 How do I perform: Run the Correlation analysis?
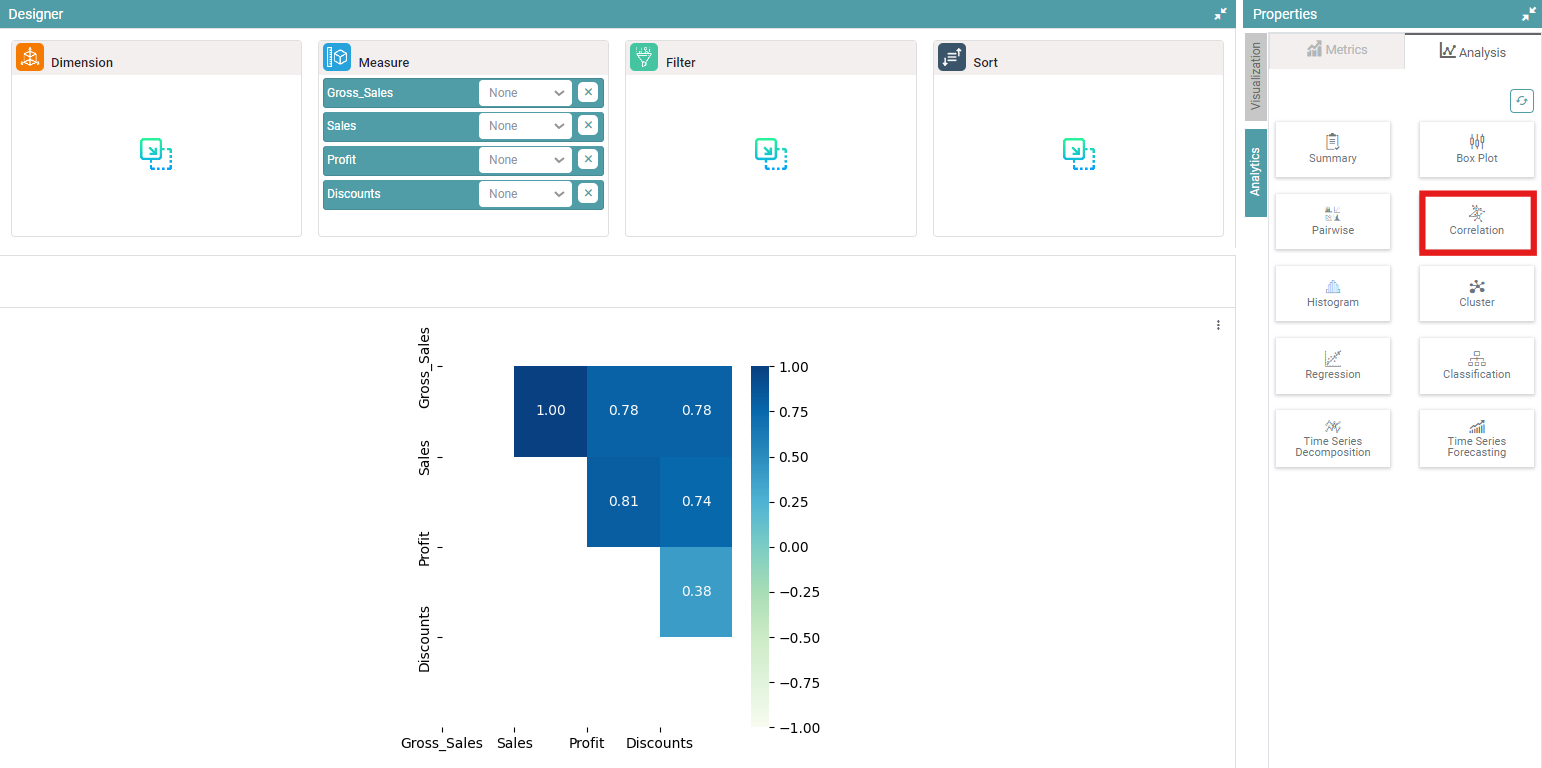point(1476,222)
